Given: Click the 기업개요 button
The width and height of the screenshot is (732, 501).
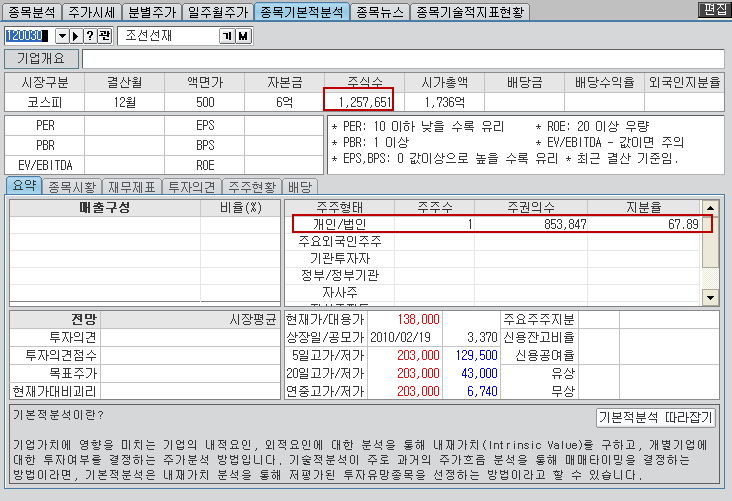Looking at the screenshot, I should coord(41,59).
